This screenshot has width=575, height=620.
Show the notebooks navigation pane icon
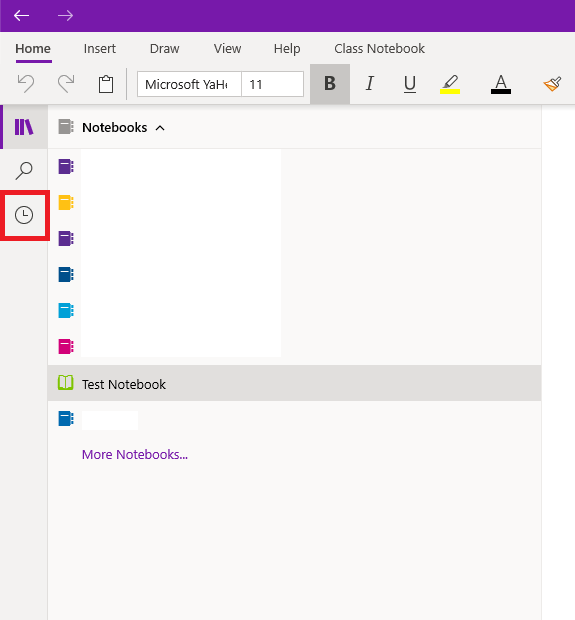point(24,127)
